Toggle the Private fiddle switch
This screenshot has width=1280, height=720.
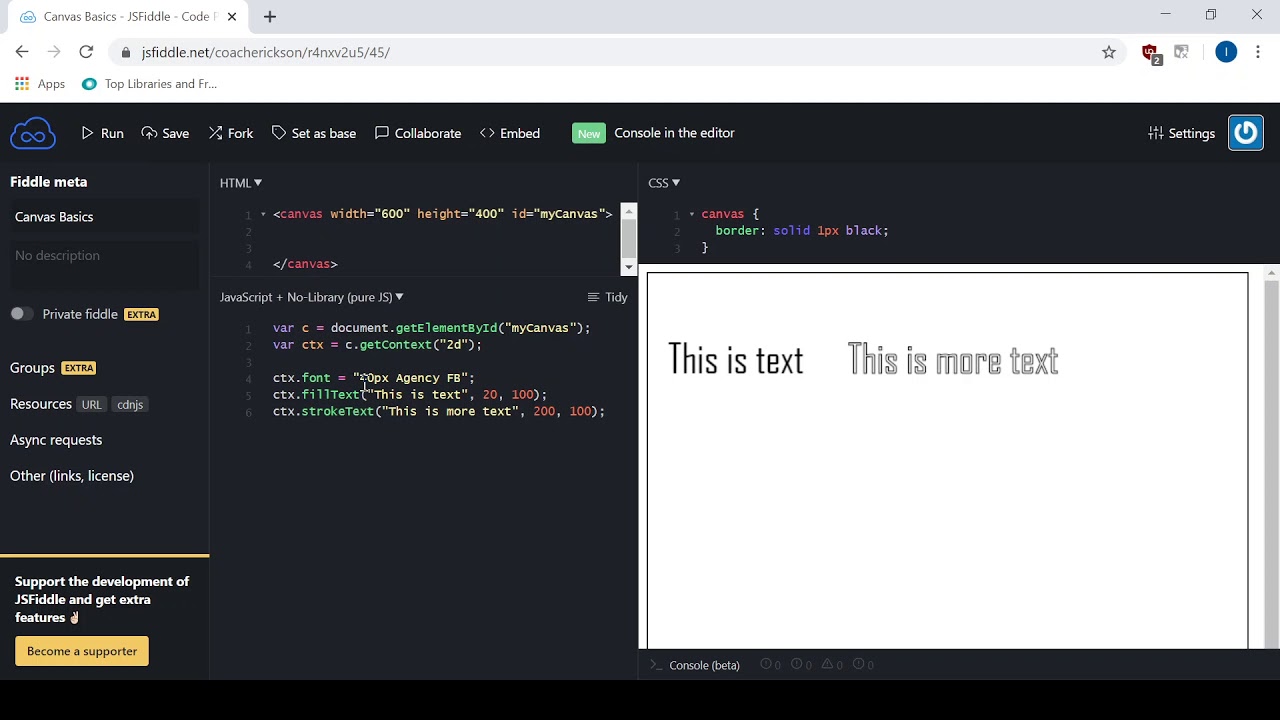coord(21,314)
